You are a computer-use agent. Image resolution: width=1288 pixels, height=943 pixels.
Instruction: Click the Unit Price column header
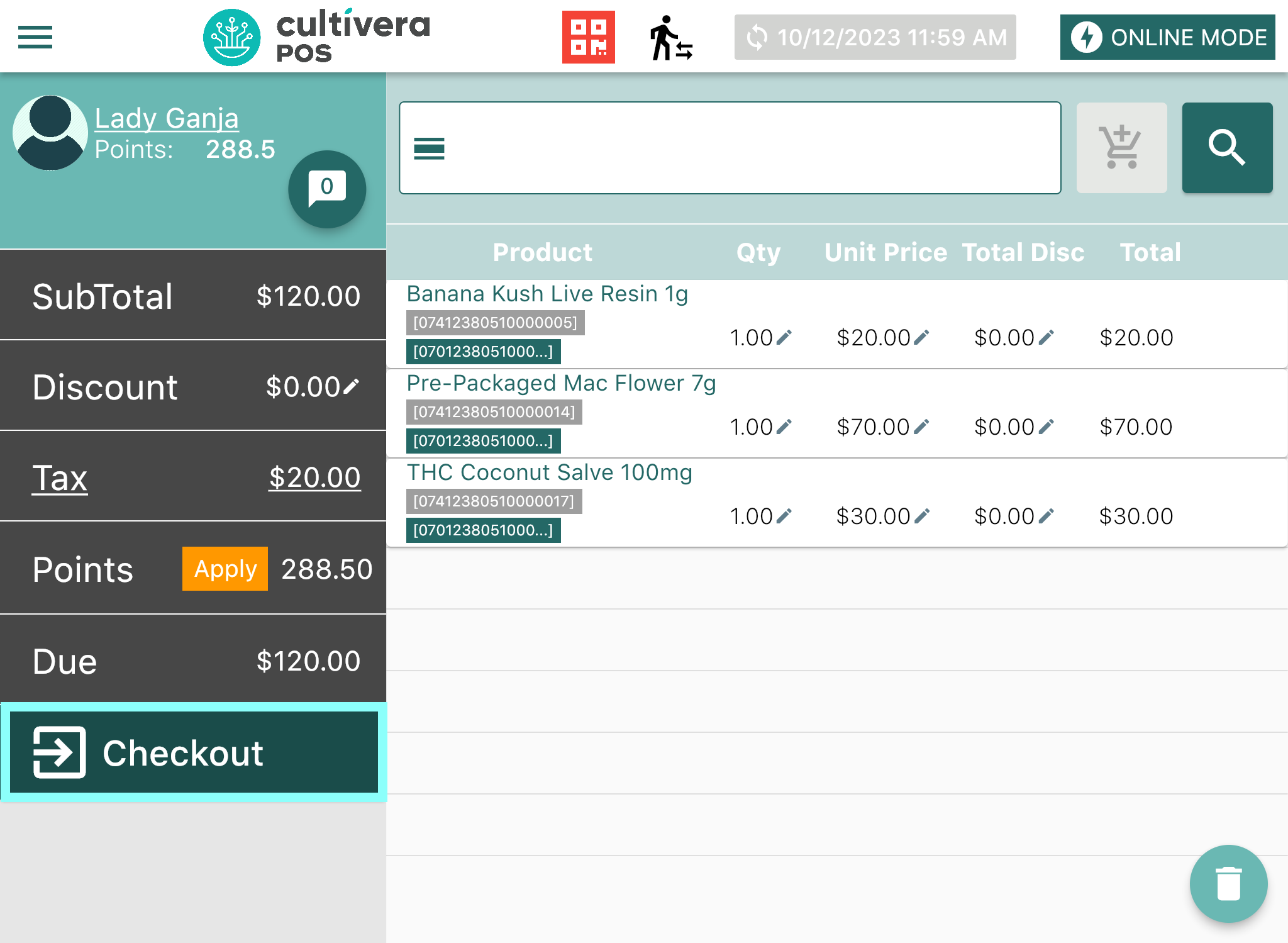(885, 252)
